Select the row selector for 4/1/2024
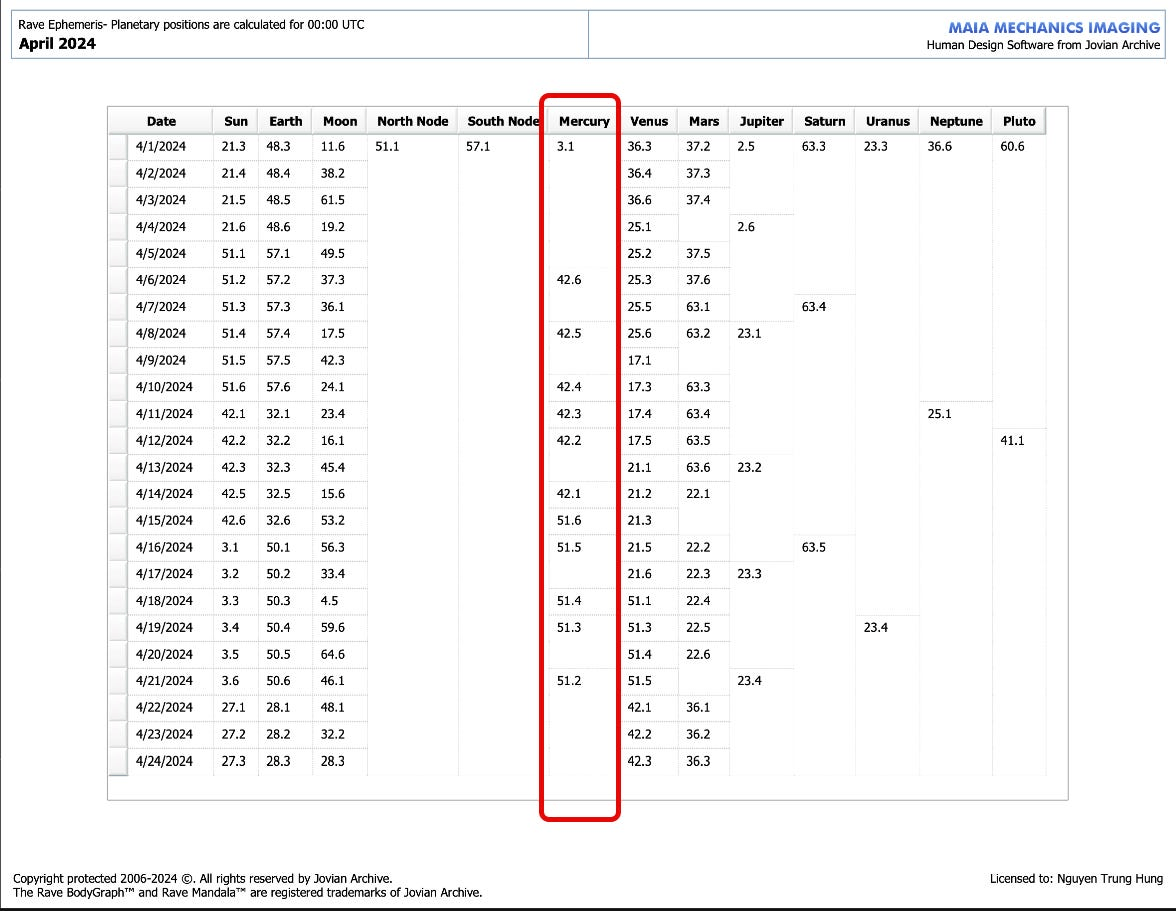The height and width of the screenshot is (911, 1176). point(118,147)
